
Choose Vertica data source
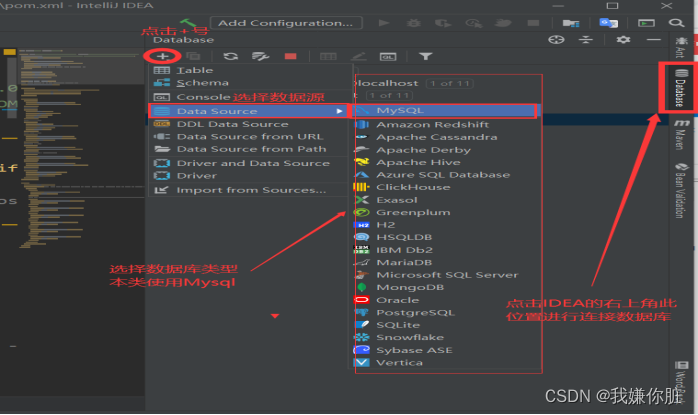pos(446,362)
